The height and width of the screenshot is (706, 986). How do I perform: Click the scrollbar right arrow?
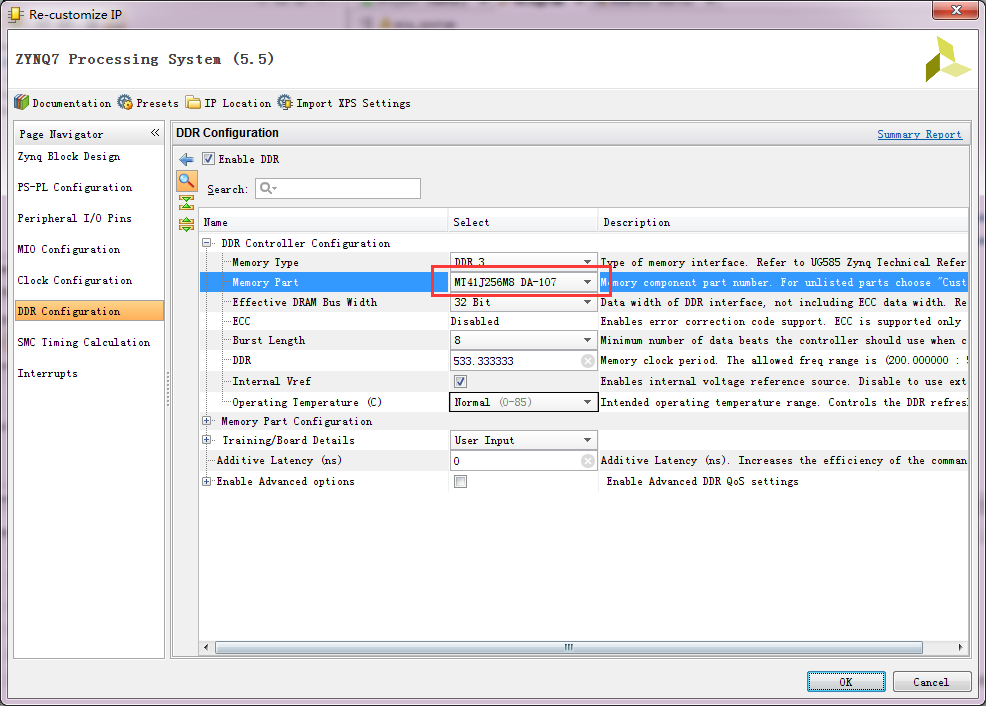pos(960,647)
